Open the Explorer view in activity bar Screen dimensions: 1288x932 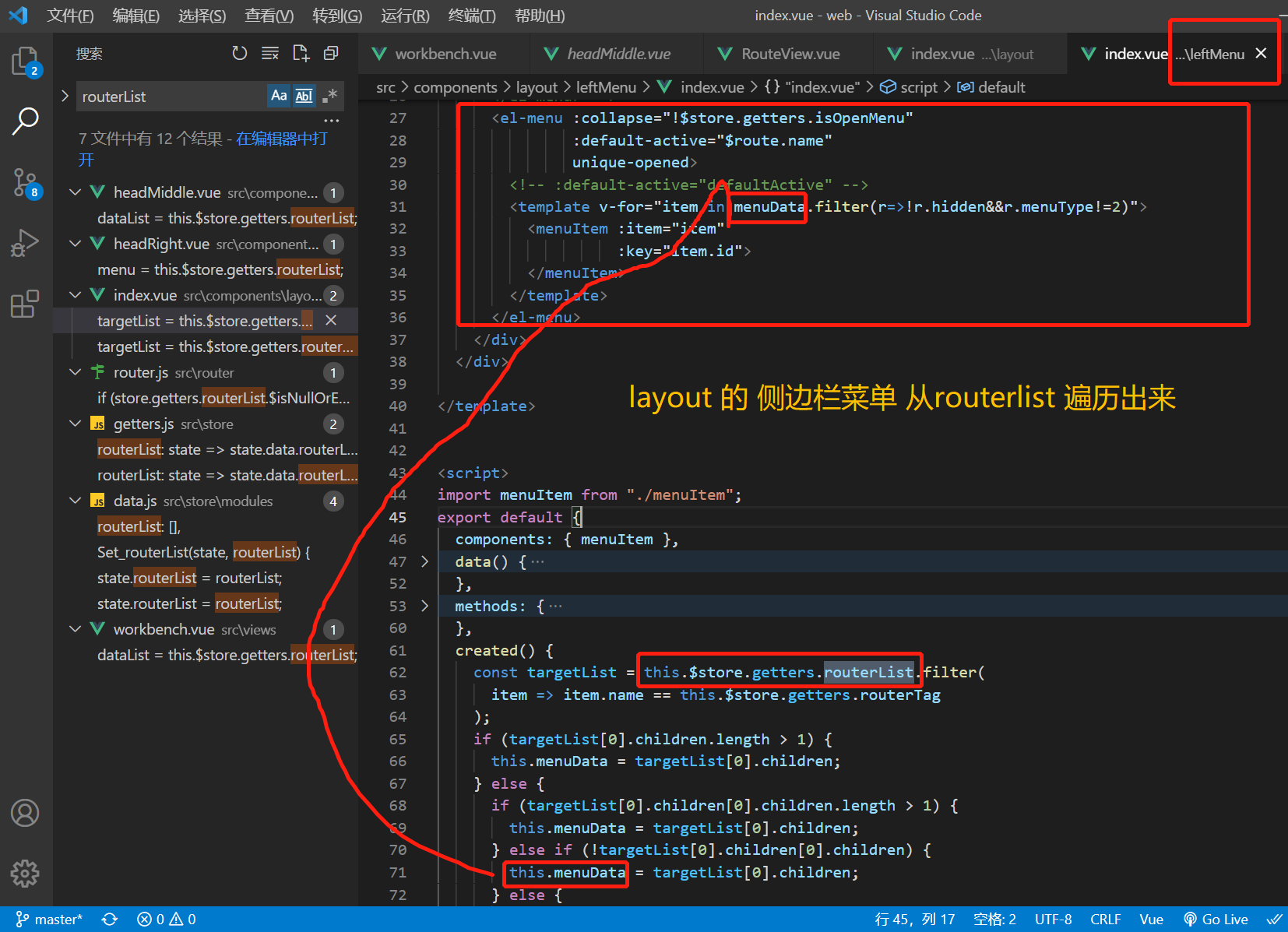(25, 62)
